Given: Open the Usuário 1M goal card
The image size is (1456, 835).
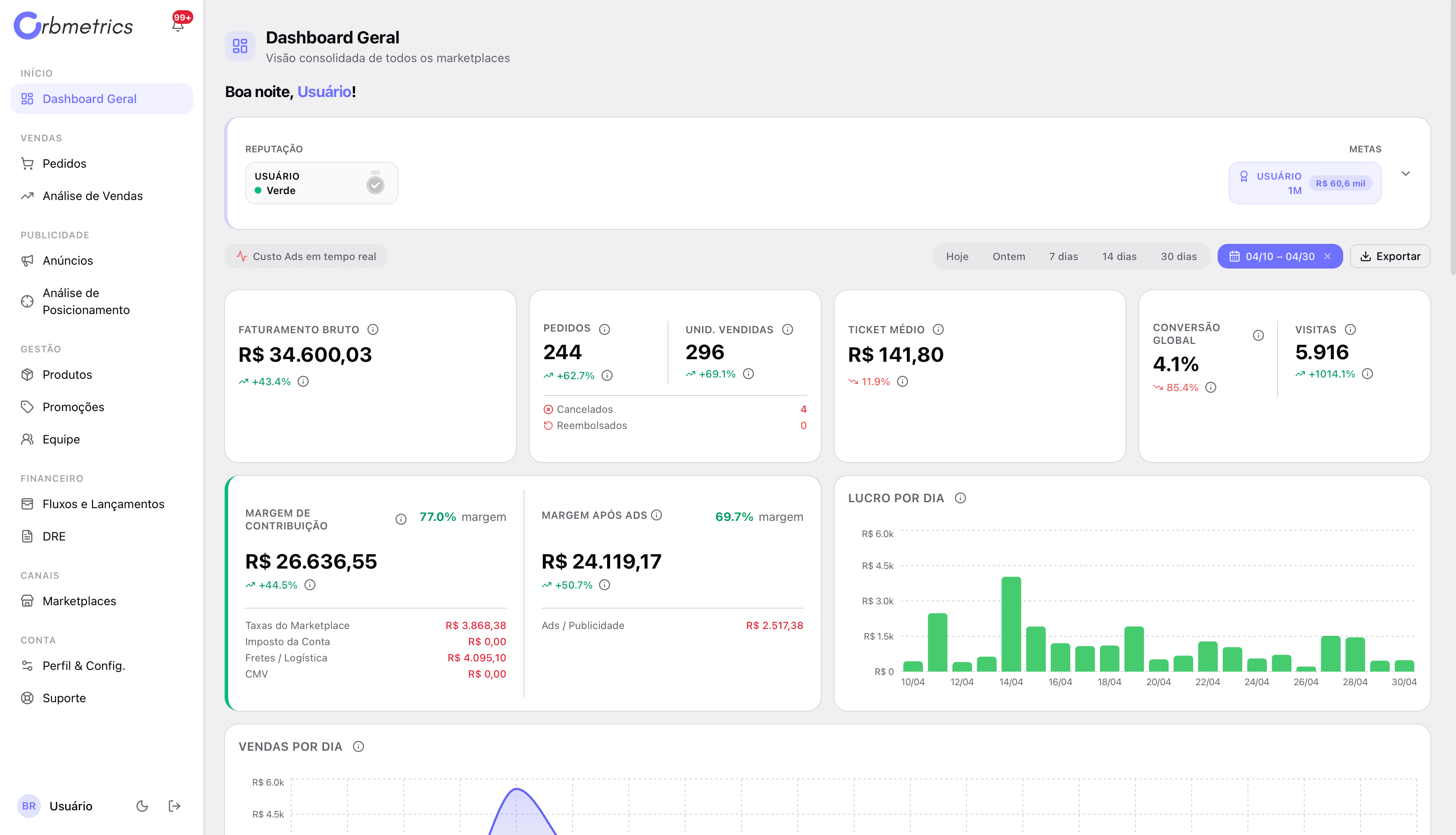Looking at the screenshot, I should point(1304,183).
